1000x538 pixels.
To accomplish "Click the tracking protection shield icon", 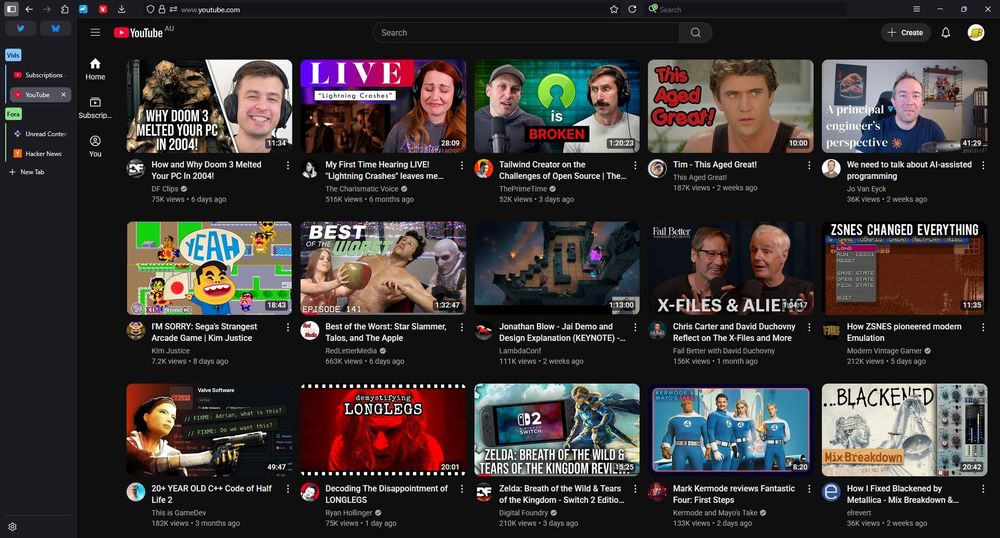I will (151, 10).
